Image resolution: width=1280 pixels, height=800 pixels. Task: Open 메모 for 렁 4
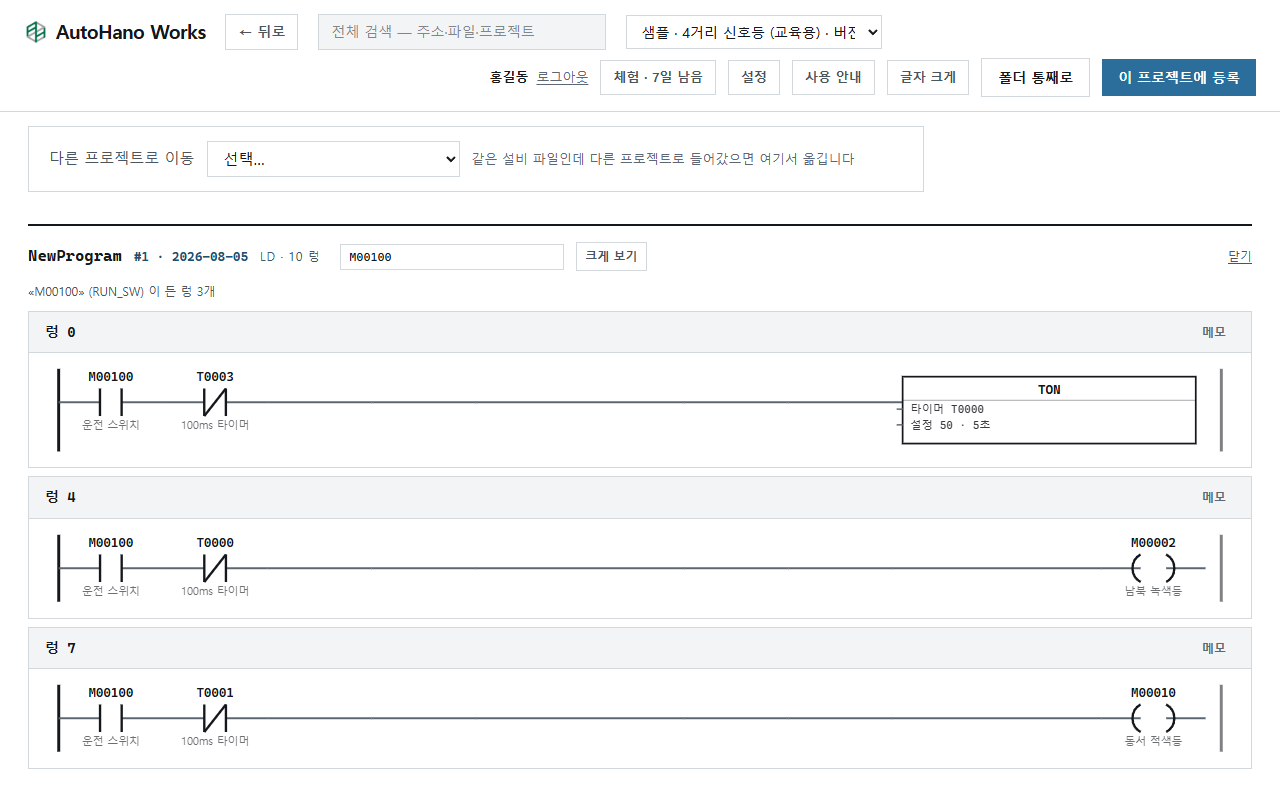[1213, 497]
